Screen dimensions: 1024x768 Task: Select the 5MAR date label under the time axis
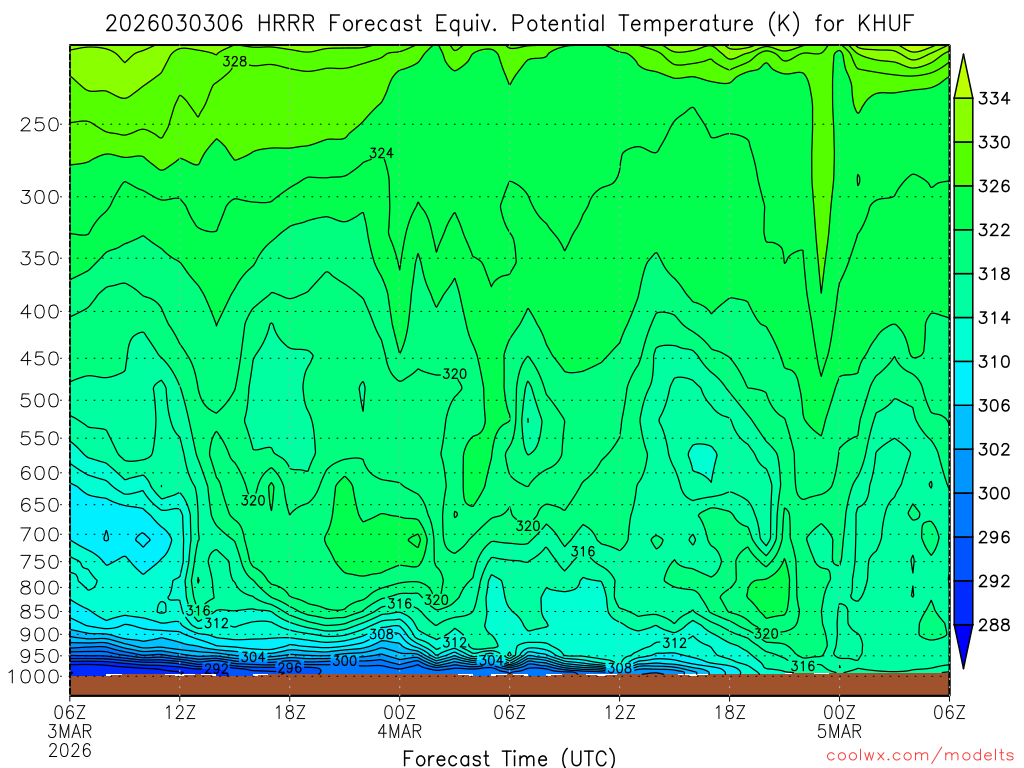839,731
